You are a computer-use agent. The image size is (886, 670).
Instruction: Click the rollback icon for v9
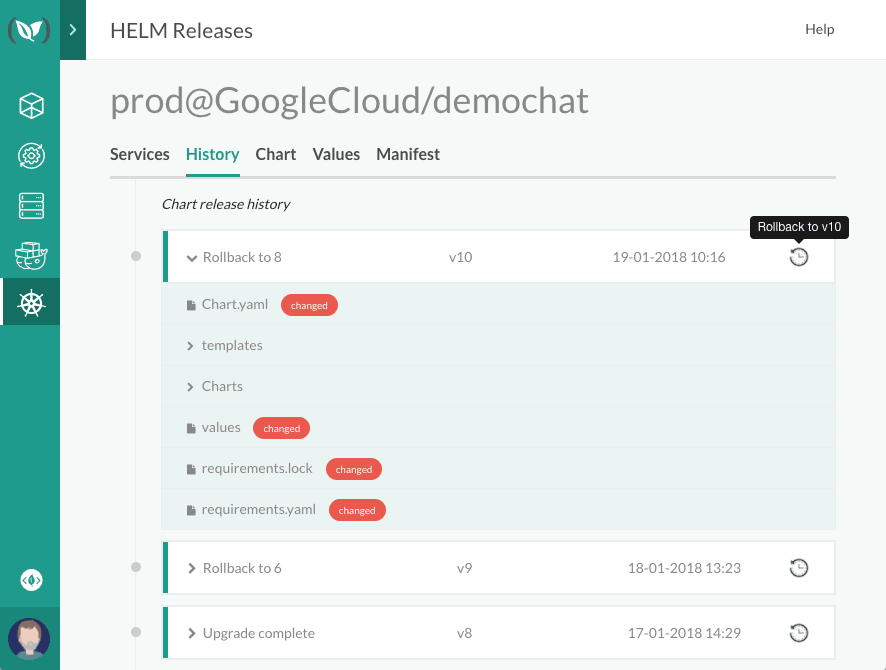pos(798,568)
